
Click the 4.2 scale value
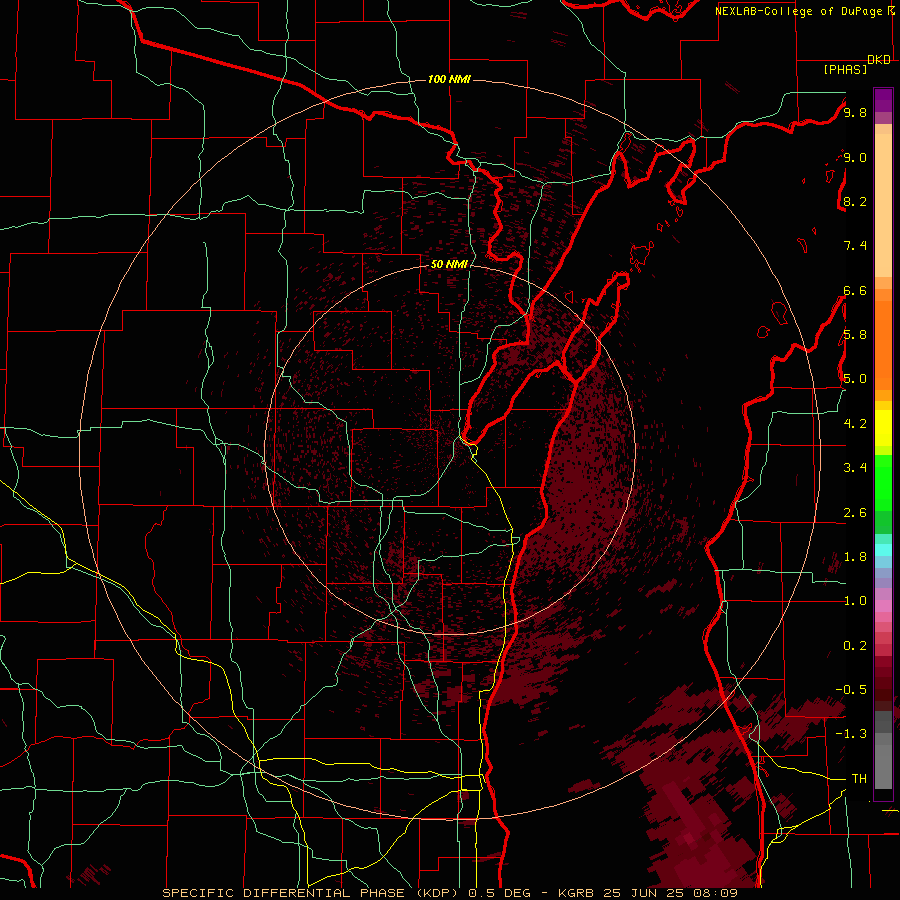coord(855,424)
